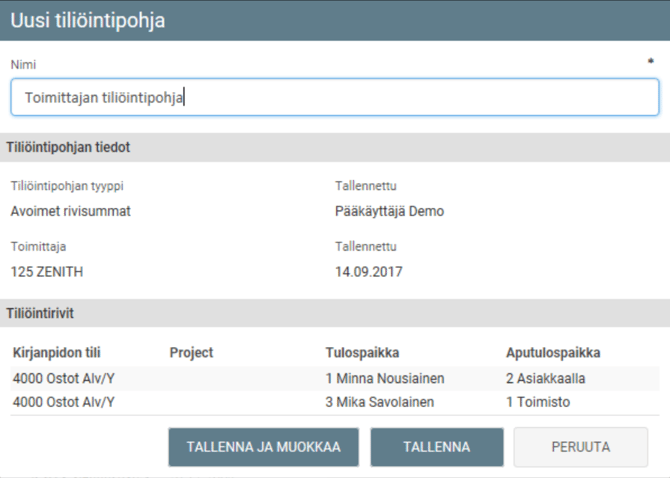Select the Aputulospaikka column header

[x=553, y=353]
